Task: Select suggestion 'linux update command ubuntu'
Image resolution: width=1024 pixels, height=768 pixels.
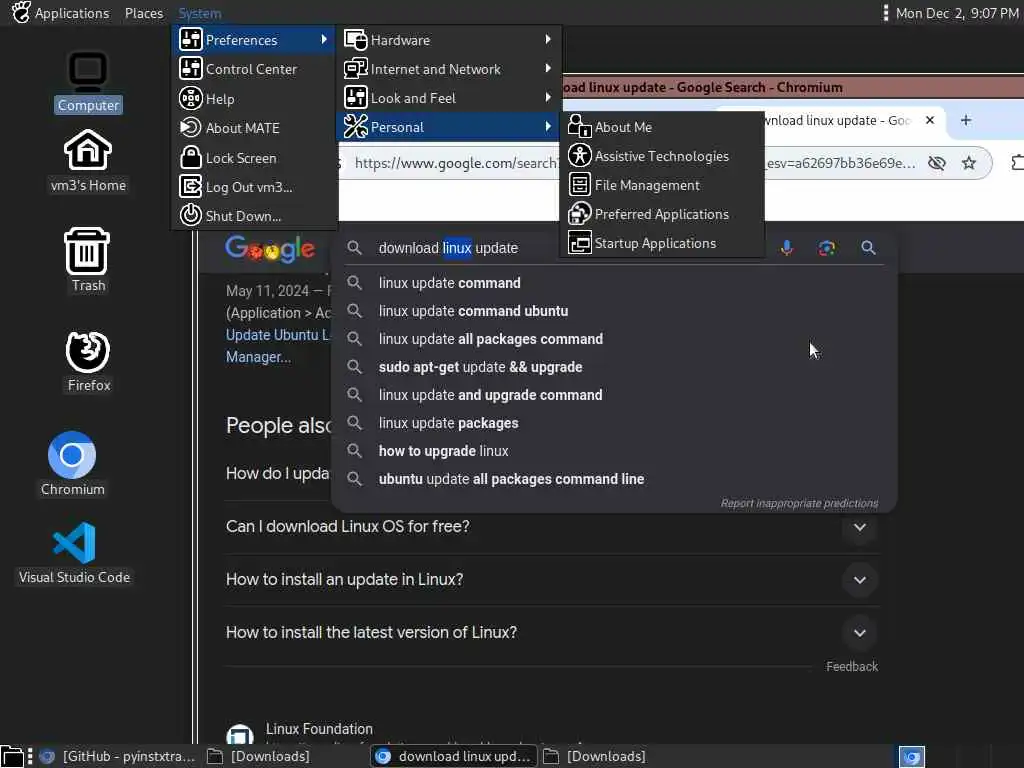Action: pyautogui.click(x=614, y=311)
